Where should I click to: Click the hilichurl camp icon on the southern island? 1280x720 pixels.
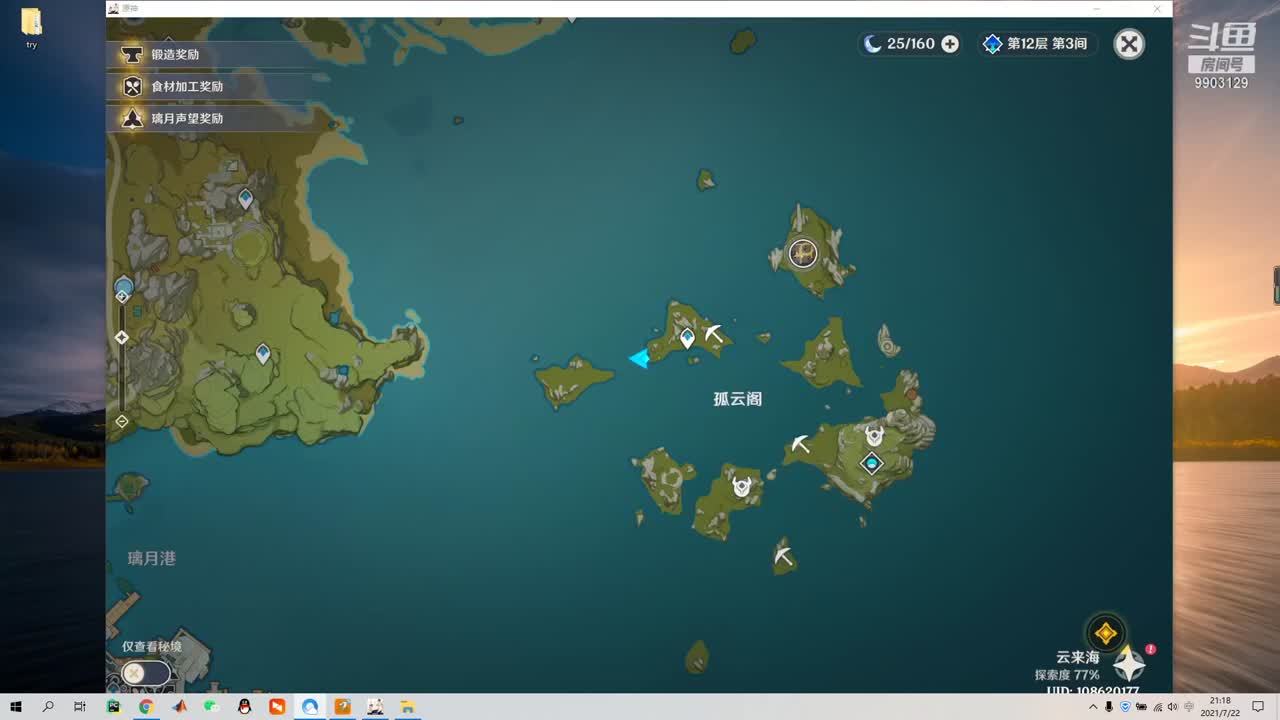741,487
